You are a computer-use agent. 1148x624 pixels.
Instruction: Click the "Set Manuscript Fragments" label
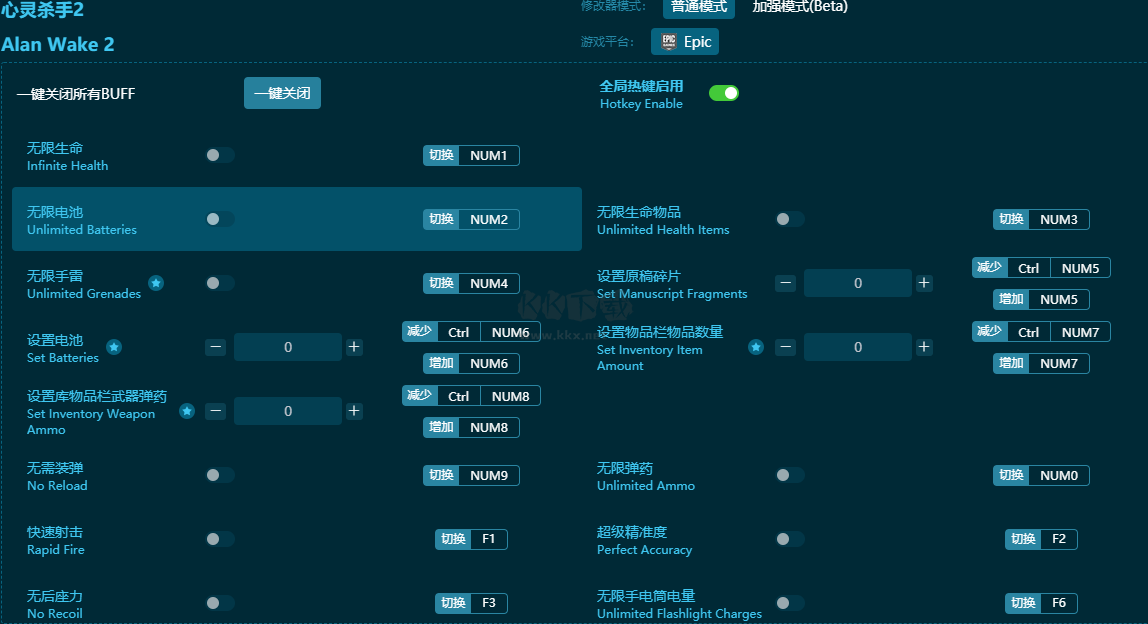pyautogui.click(x=672, y=294)
